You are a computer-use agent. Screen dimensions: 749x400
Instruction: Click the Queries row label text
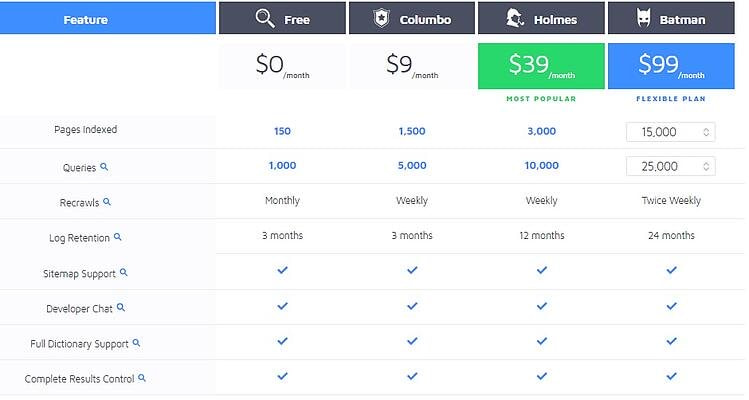79,168
